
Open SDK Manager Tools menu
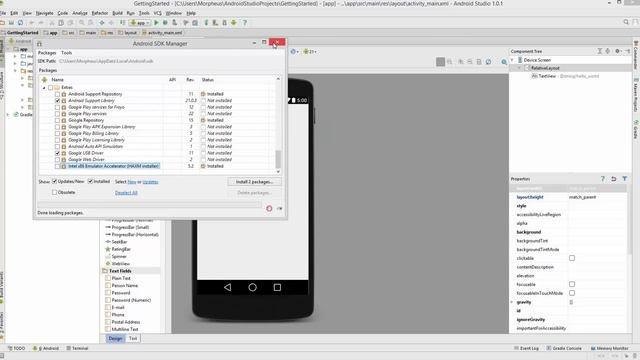tap(67, 53)
